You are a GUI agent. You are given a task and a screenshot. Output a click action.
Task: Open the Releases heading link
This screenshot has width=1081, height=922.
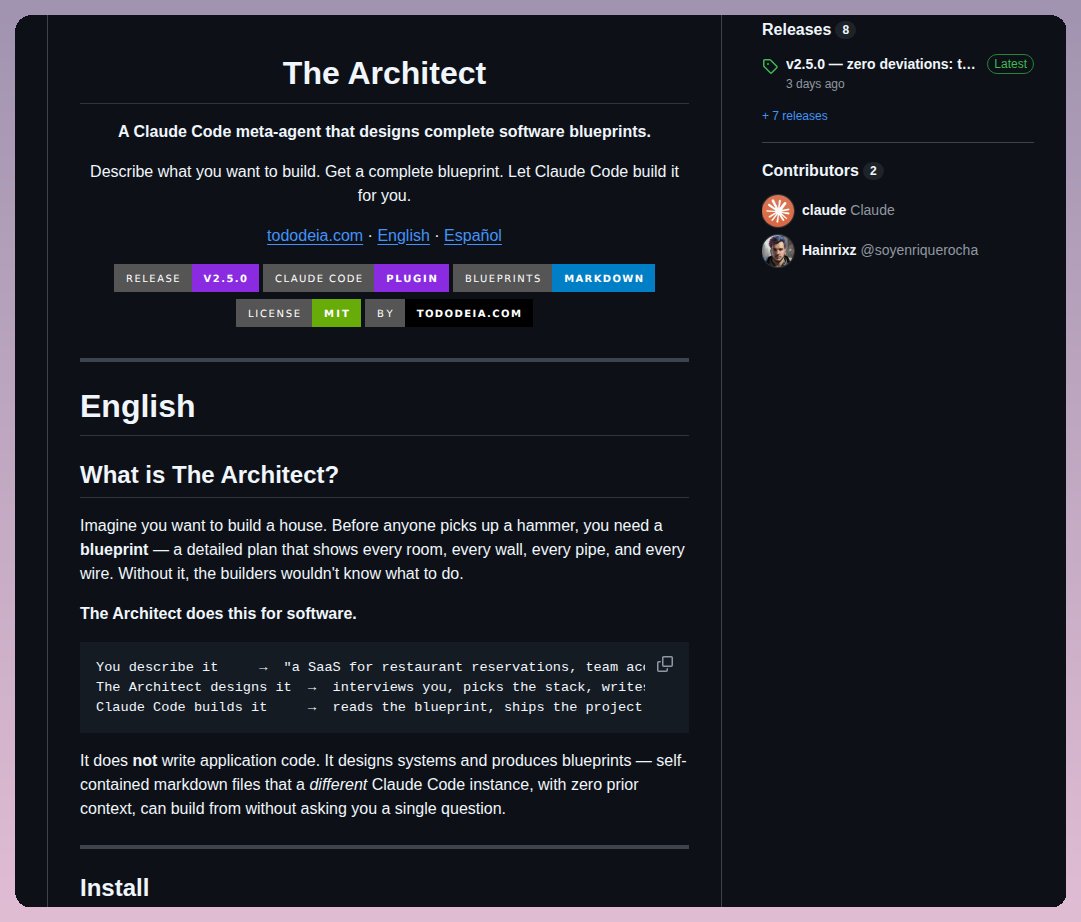click(796, 30)
